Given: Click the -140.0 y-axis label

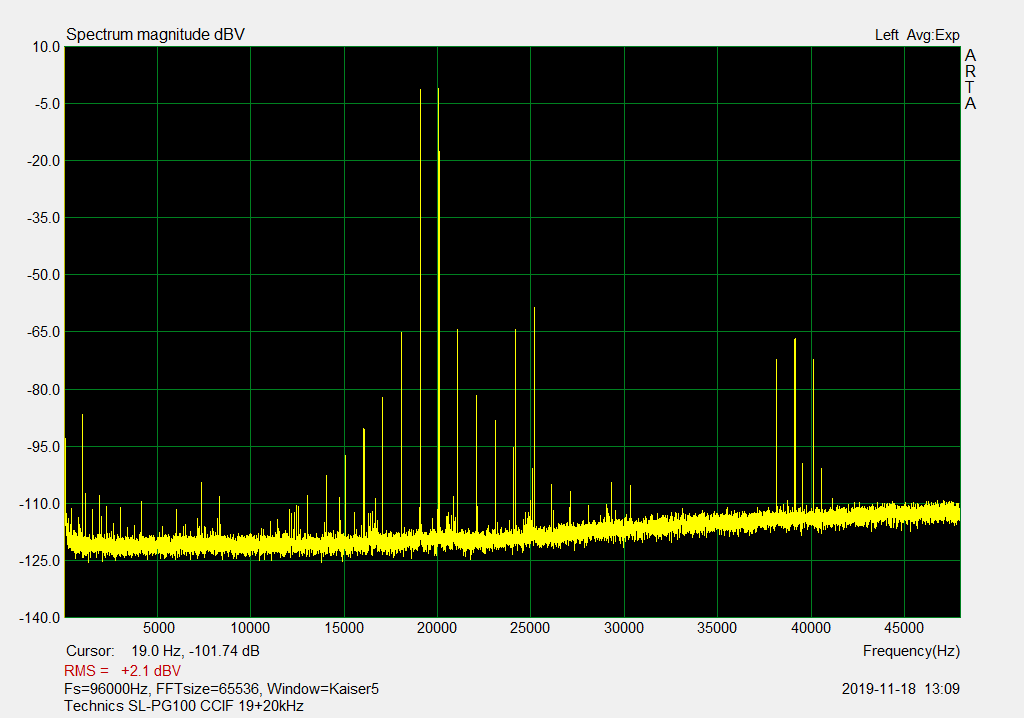Looking at the screenshot, I should (x=40, y=618).
